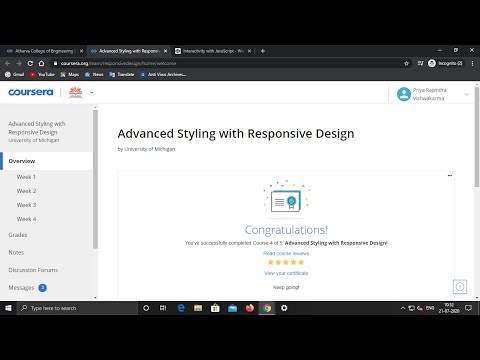Open the News bookmark
Viewport: 480px width, 360px height.
[x=94, y=75]
